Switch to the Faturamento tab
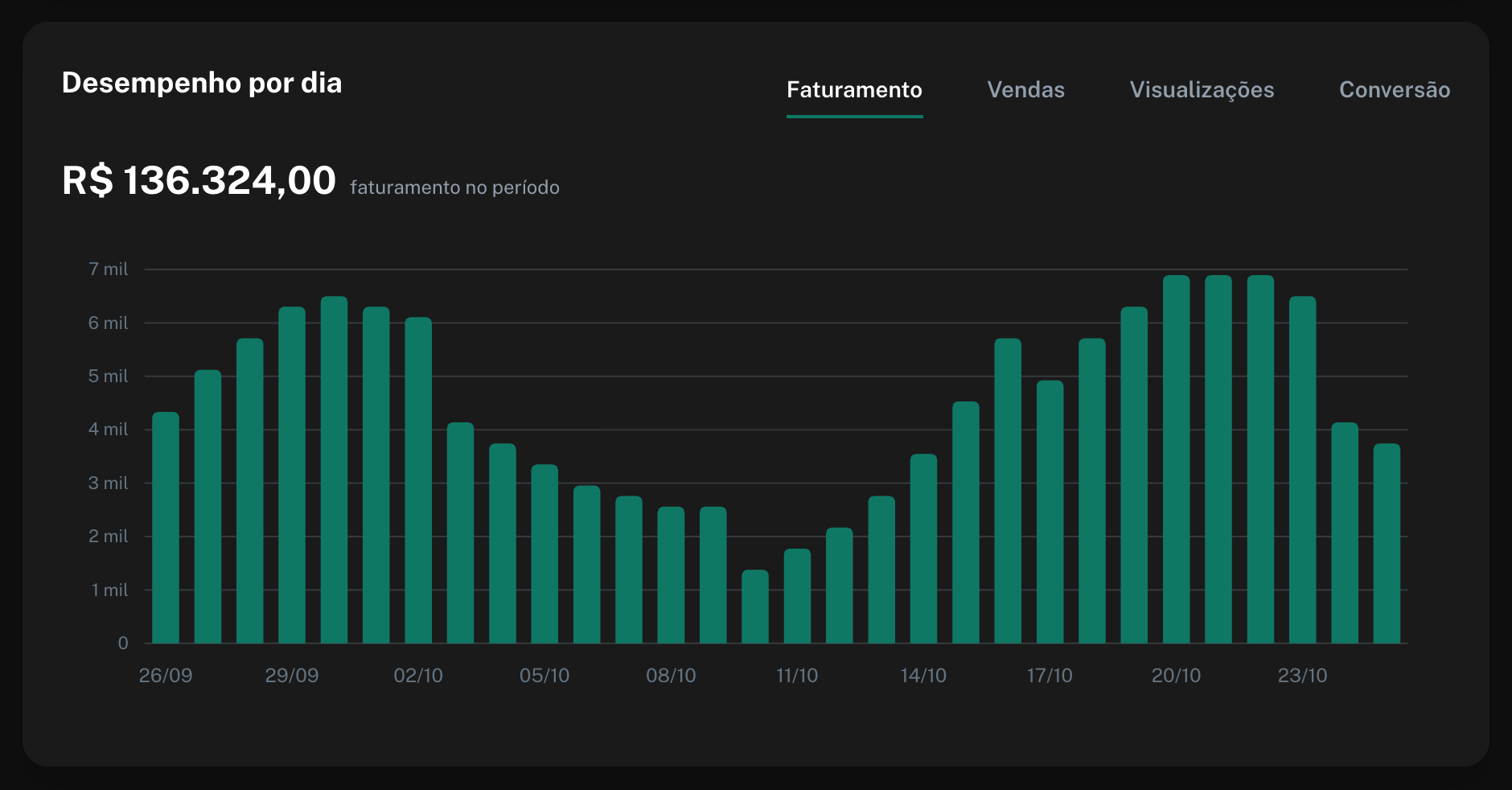1512x790 pixels. 854,90
